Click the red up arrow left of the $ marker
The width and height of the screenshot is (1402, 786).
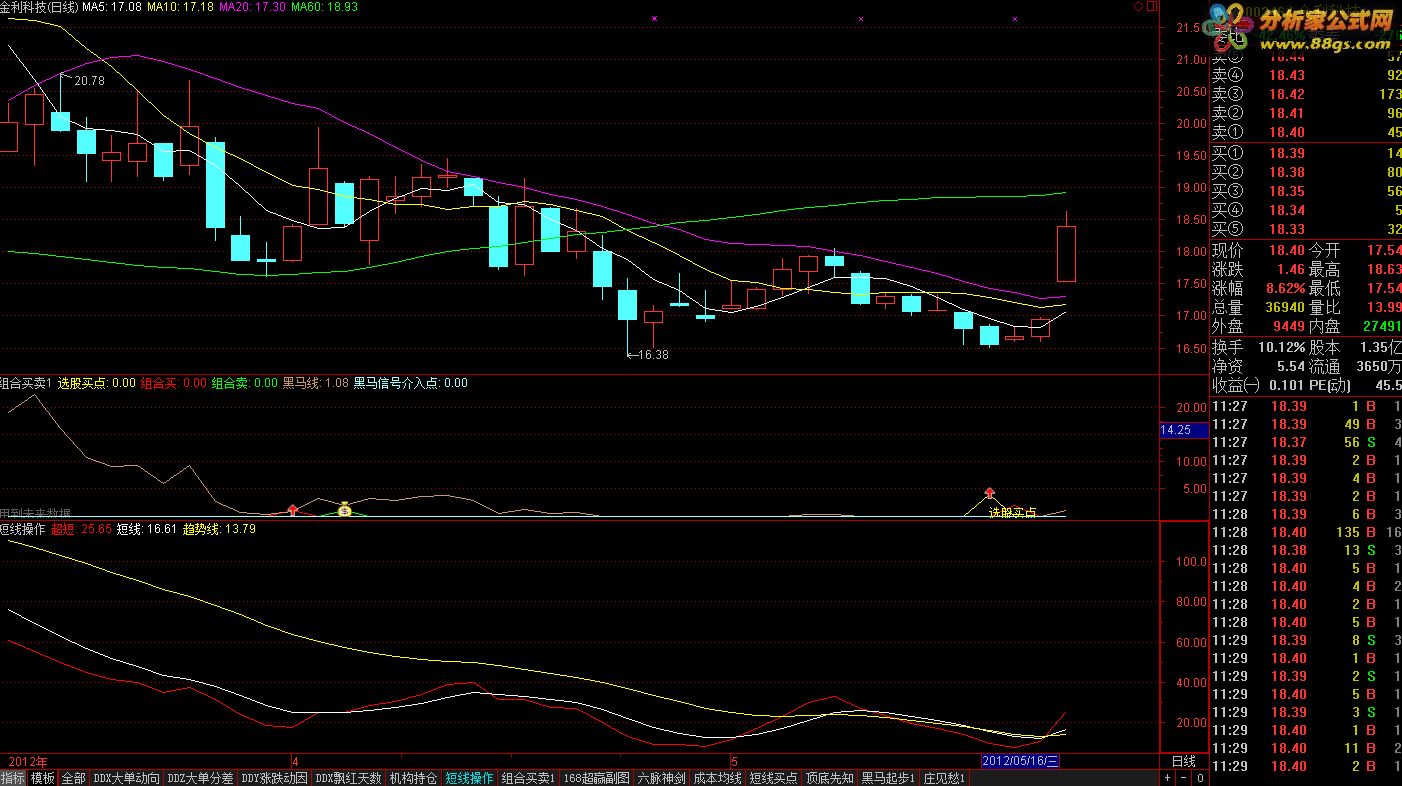293,510
